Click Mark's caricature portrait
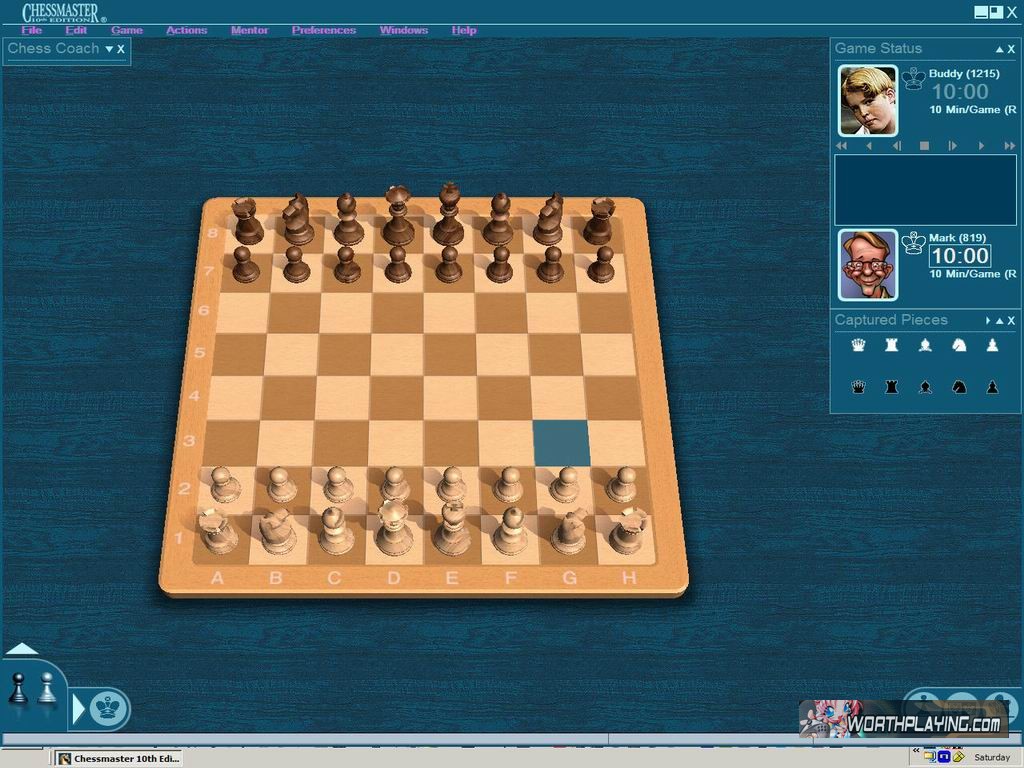The height and width of the screenshot is (768, 1024). tap(867, 265)
